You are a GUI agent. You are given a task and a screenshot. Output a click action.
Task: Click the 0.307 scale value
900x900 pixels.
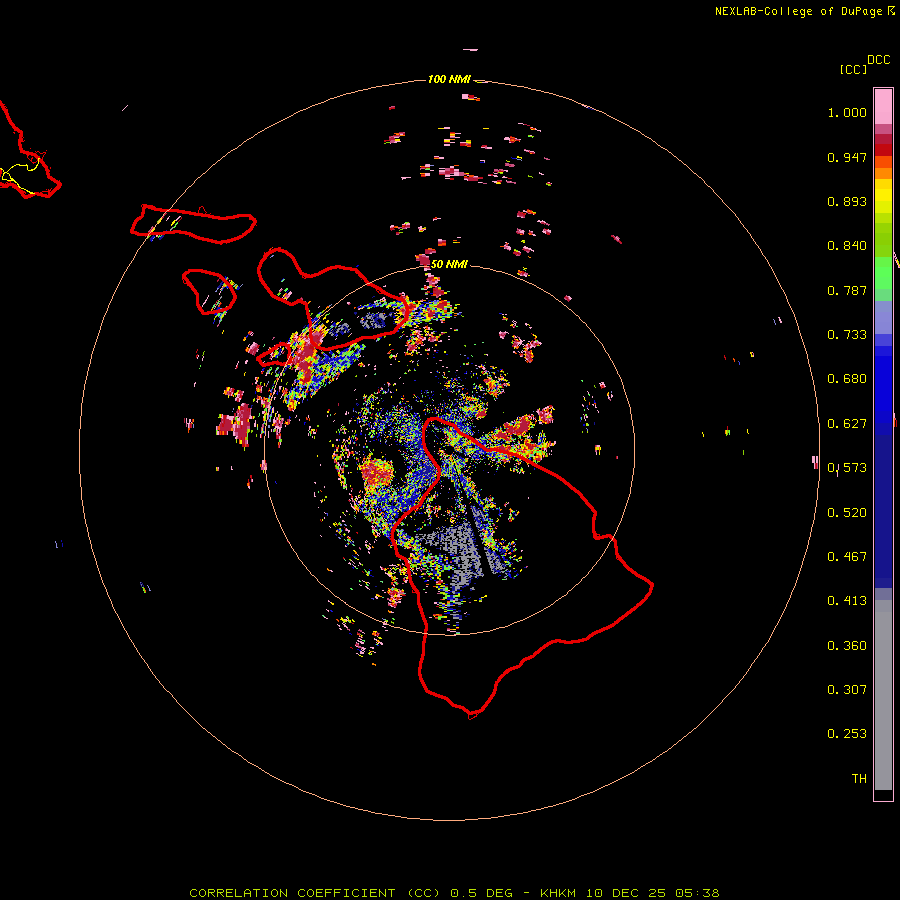pyautogui.click(x=847, y=690)
